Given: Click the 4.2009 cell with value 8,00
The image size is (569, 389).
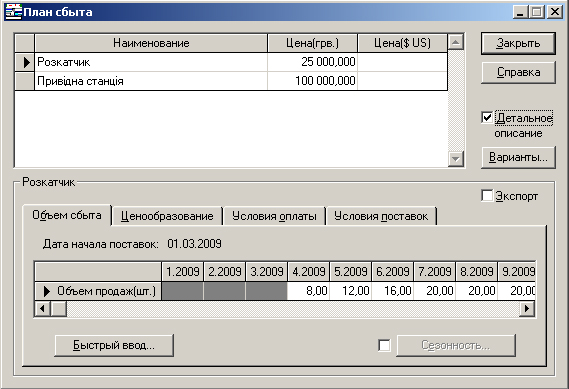Looking at the screenshot, I should [x=308, y=291].
